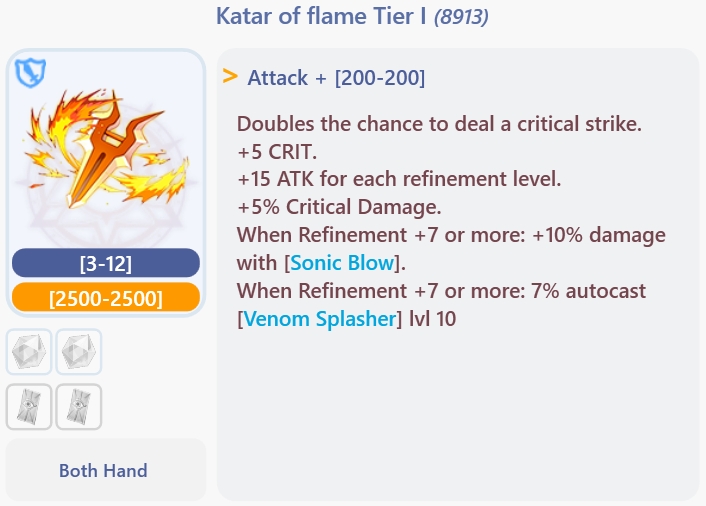Screen dimensions: 706x506
Task: Select the right crystal gem slot icon
Action: pyautogui.click(x=78, y=352)
